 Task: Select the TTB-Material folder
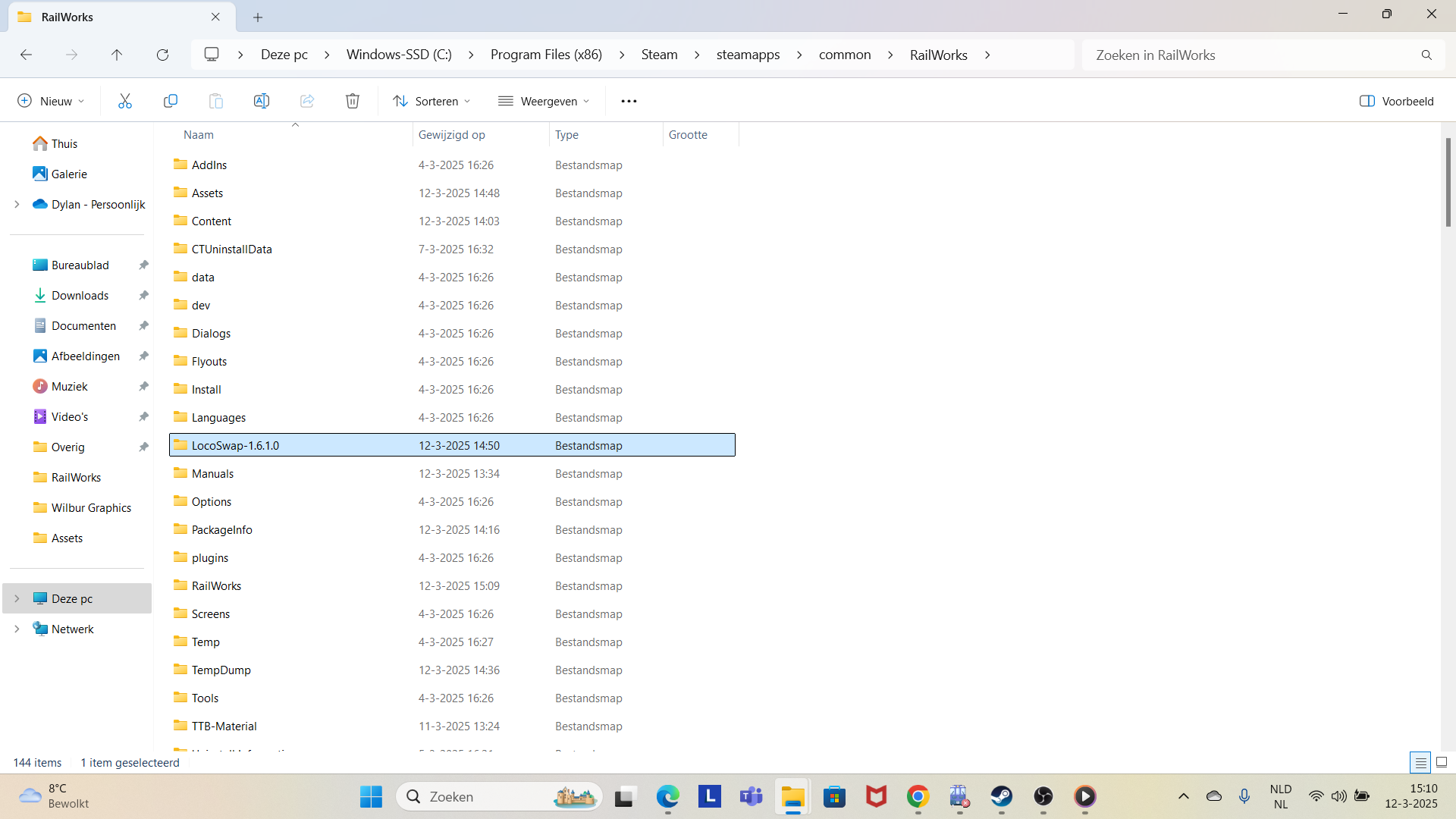click(x=452, y=726)
